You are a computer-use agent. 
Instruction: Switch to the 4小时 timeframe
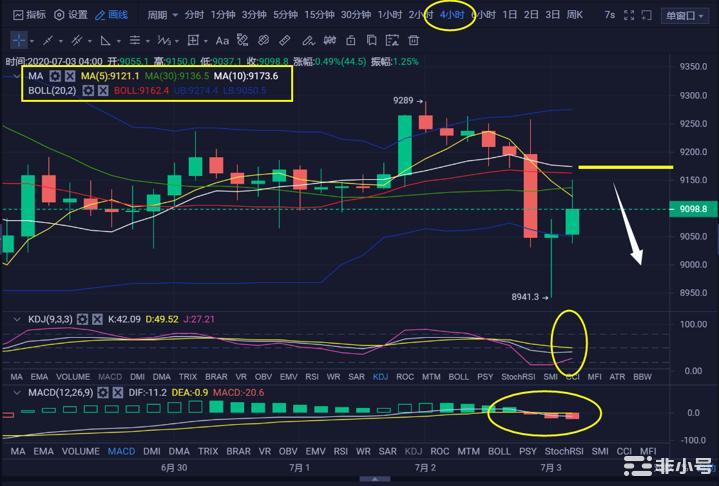click(x=450, y=15)
